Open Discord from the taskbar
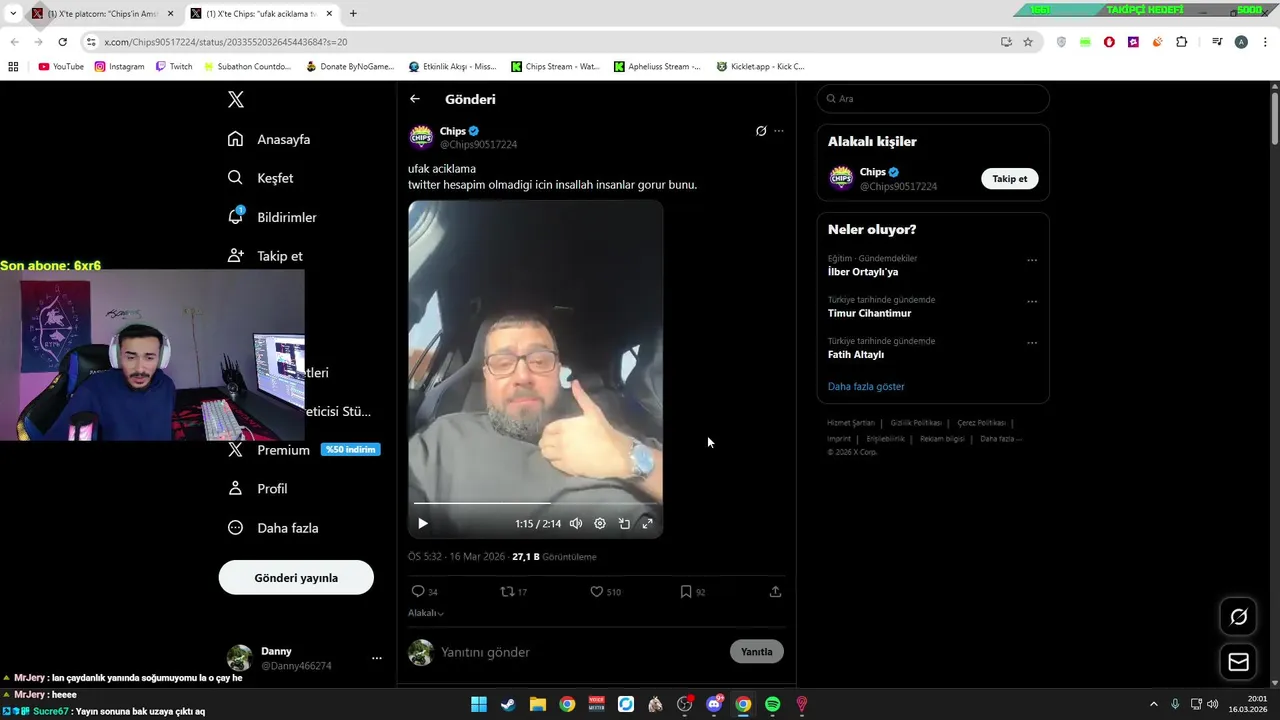 pyautogui.click(x=714, y=704)
